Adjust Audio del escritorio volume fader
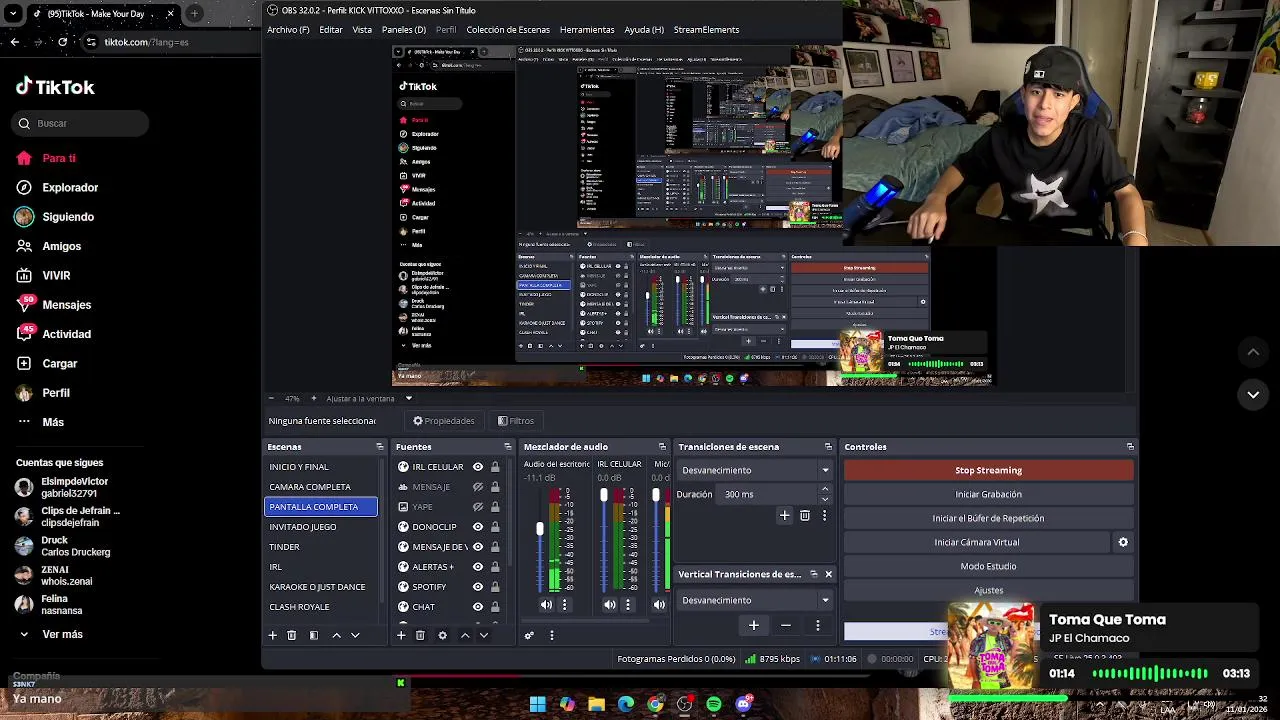 (540, 528)
